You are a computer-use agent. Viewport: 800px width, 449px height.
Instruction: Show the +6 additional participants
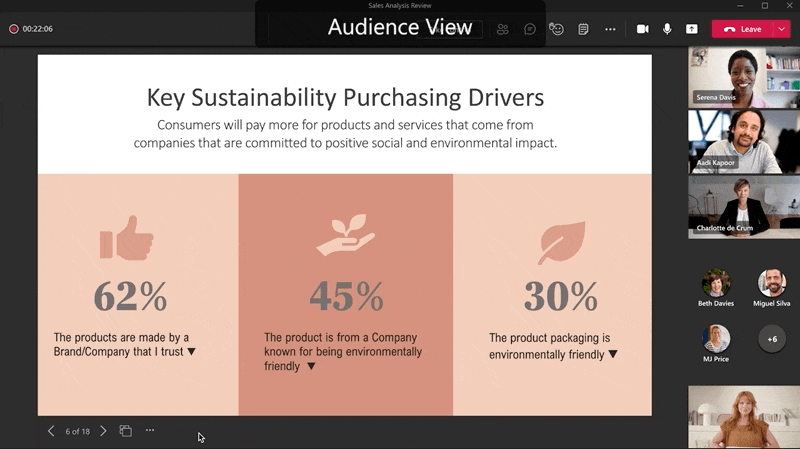(771, 339)
